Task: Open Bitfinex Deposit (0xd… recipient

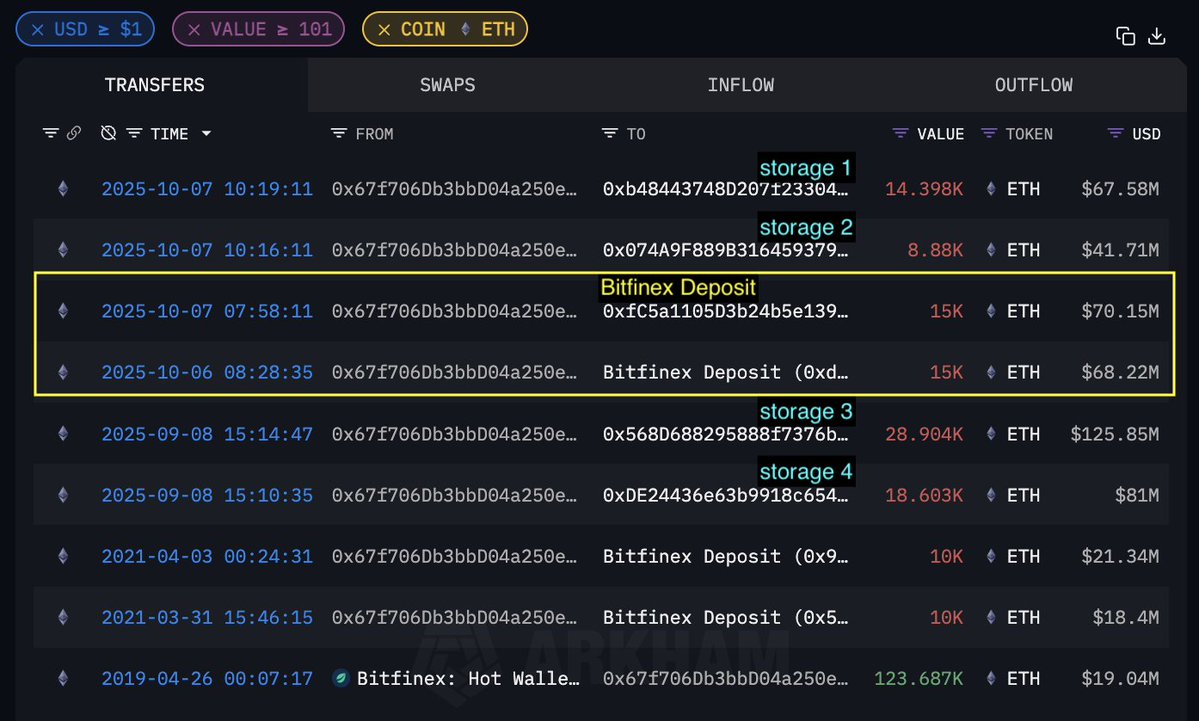Action: click(725, 372)
